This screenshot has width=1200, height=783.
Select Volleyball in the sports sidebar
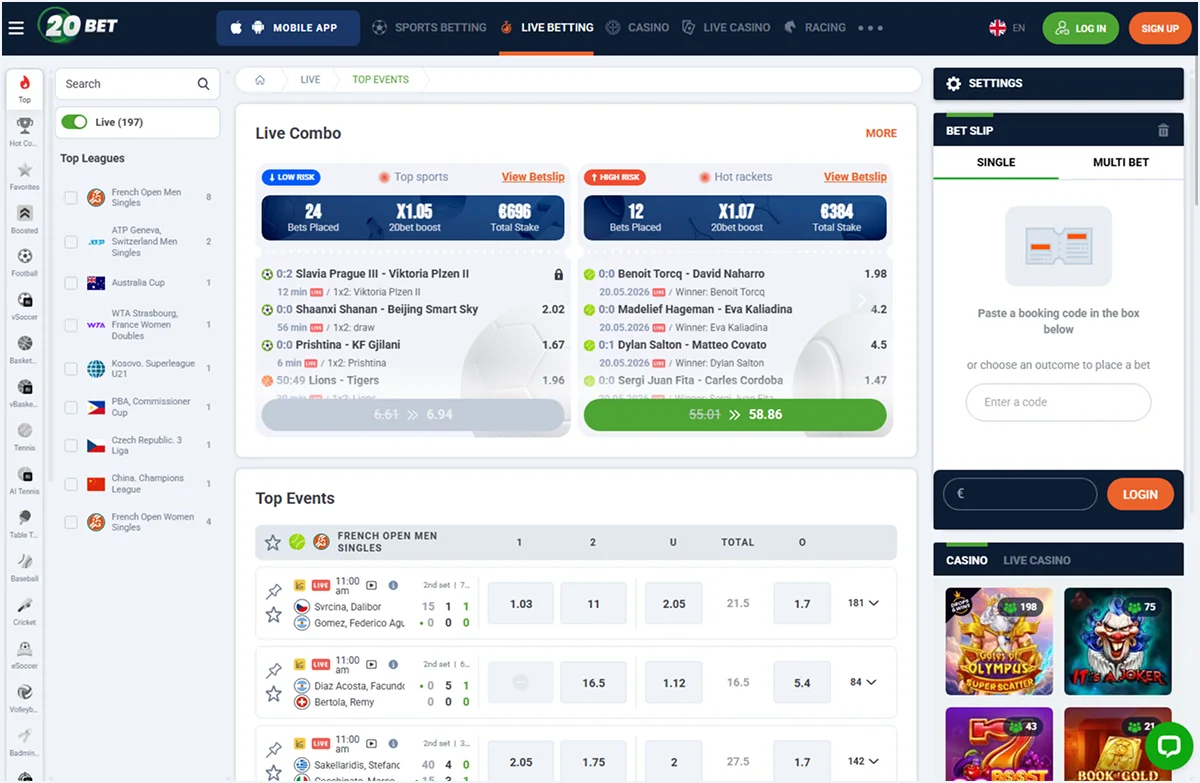(x=24, y=697)
